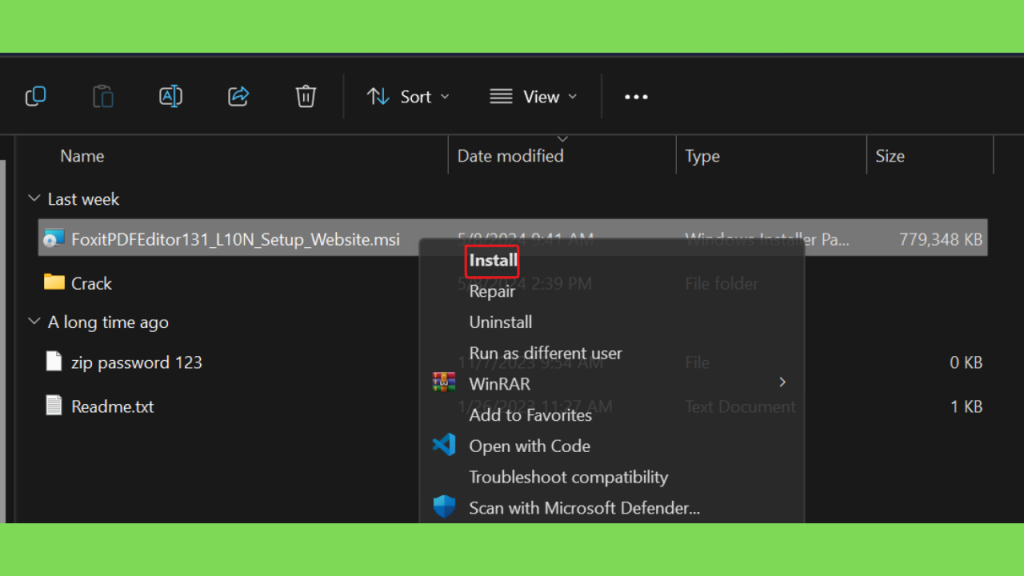This screenshot has width=1024, height=576.
Task: Choose Repair from the context menu
Action: [x=492, y=291]
